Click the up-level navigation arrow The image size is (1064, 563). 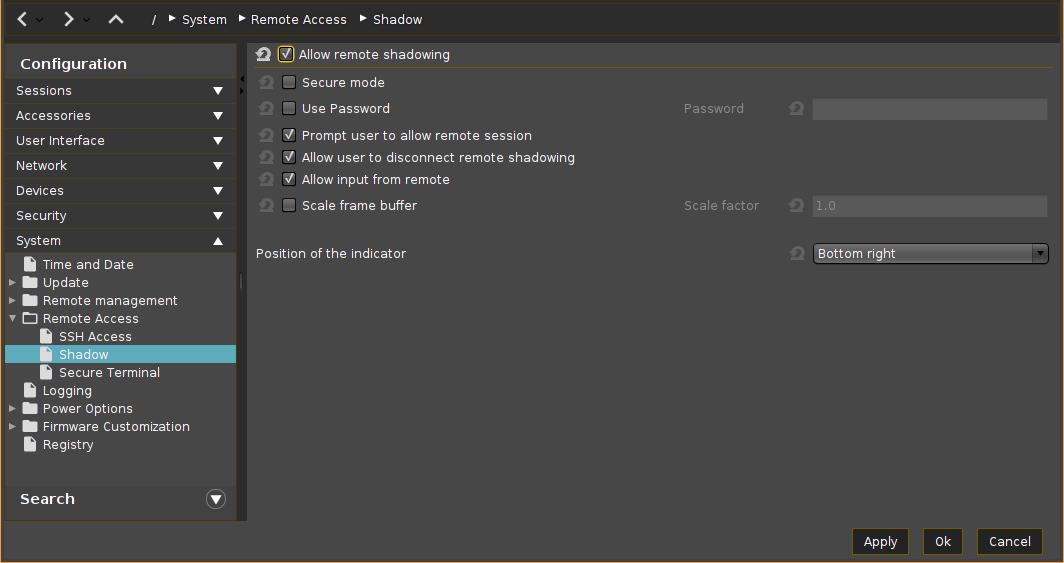(116, 19)
